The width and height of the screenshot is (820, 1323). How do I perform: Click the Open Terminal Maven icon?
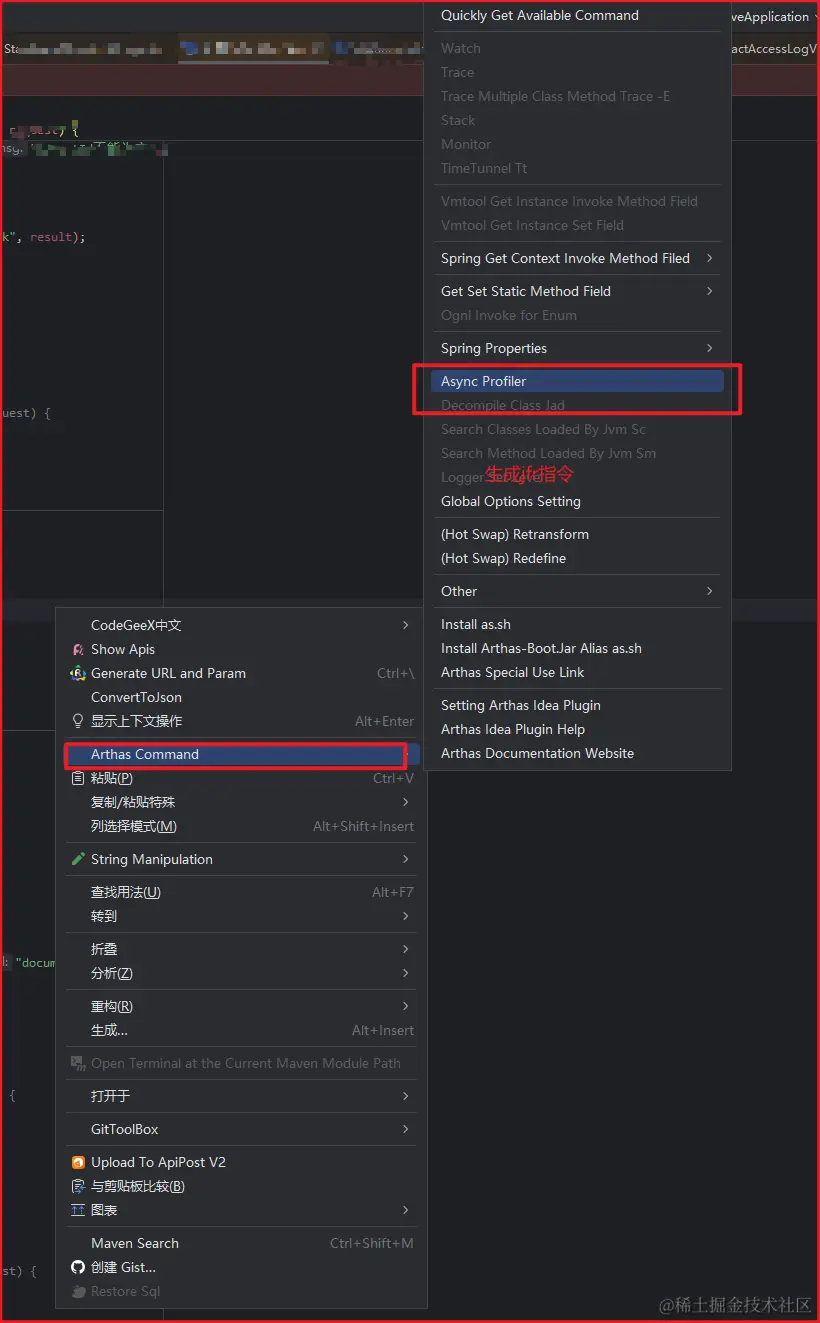click(x=78, y=1063)
